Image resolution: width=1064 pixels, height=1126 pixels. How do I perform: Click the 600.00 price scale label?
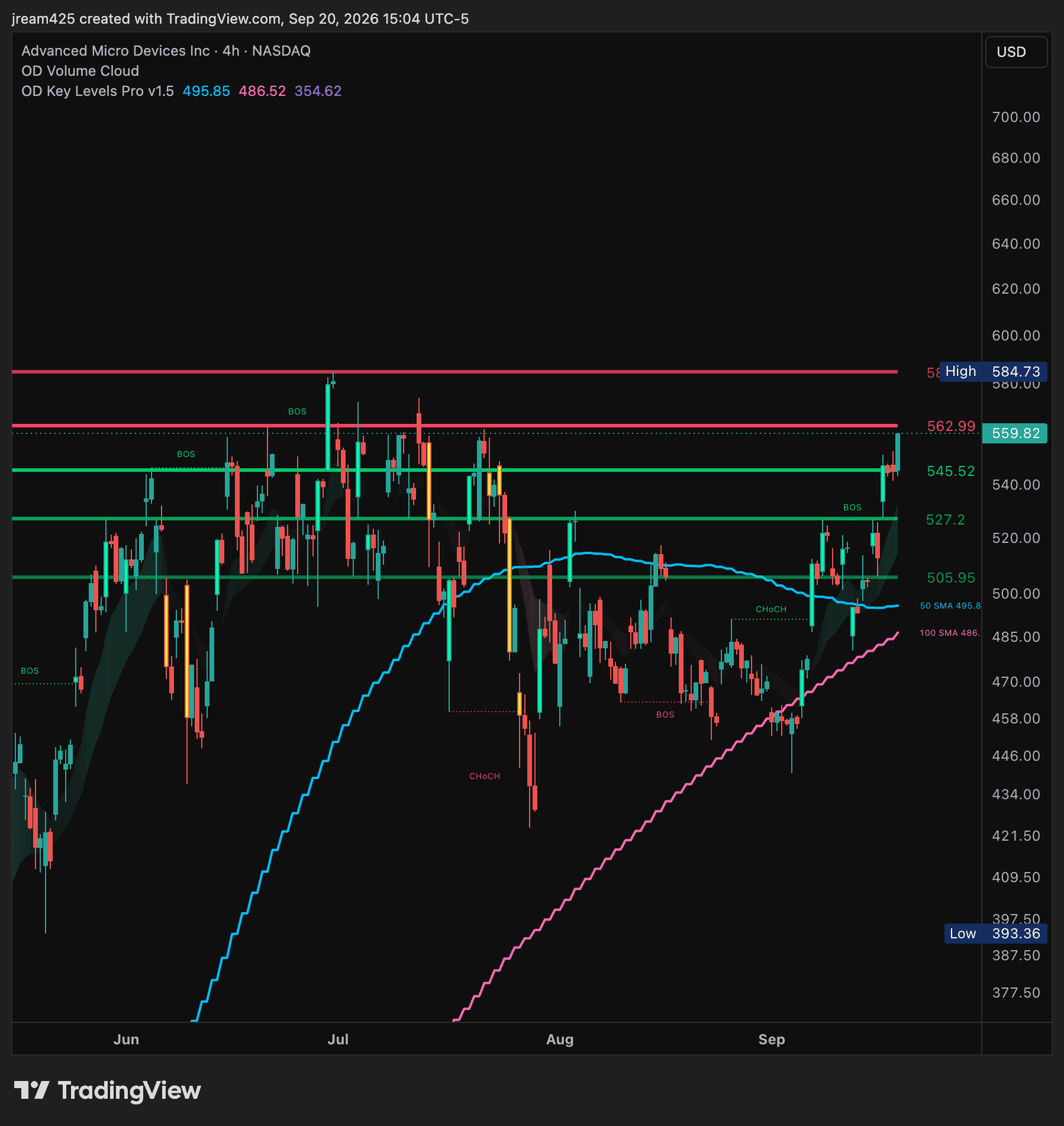point(1016,336)
